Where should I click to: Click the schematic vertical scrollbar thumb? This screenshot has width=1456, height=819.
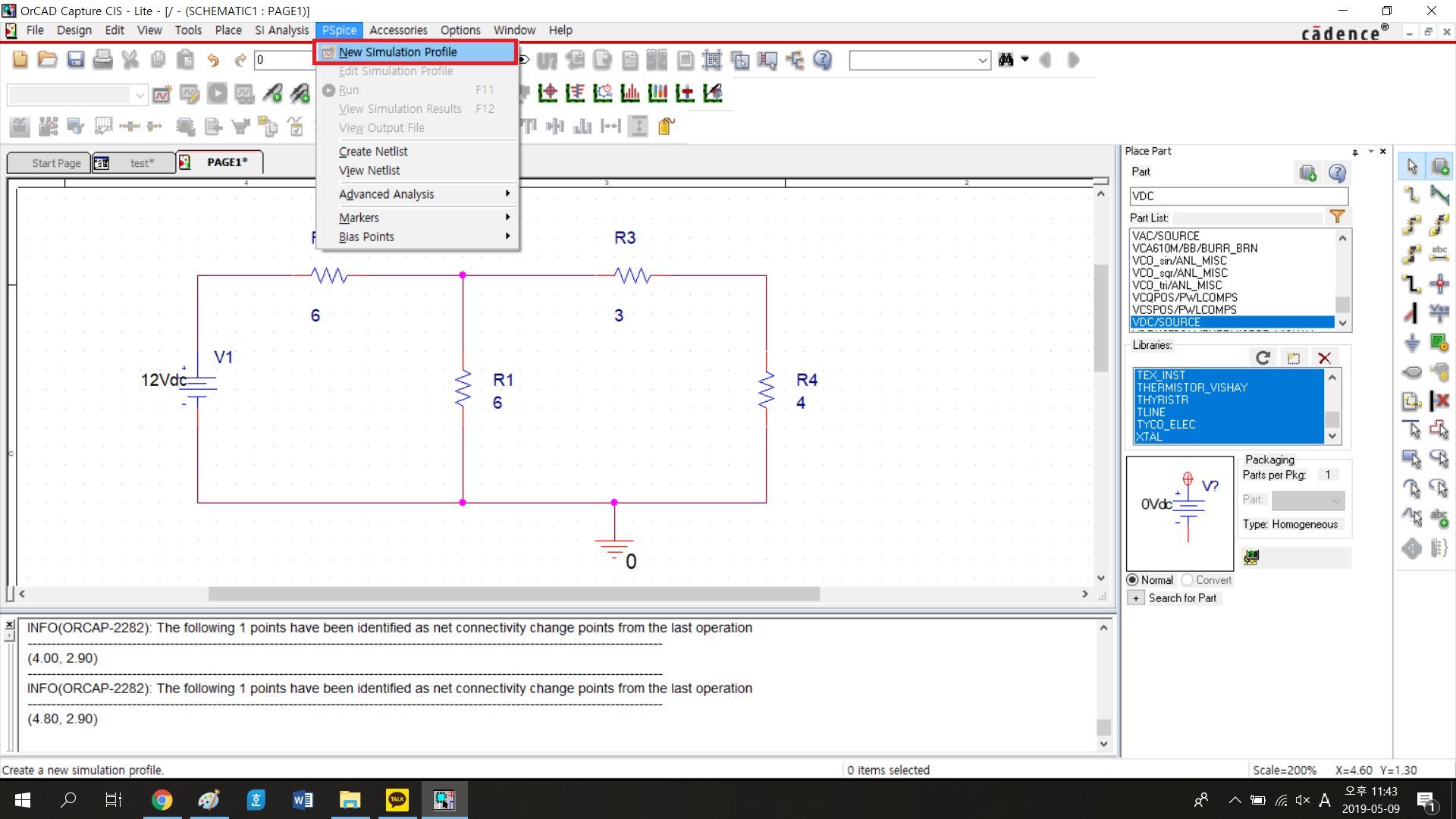pyautogui.click(x=1101, y=317)
